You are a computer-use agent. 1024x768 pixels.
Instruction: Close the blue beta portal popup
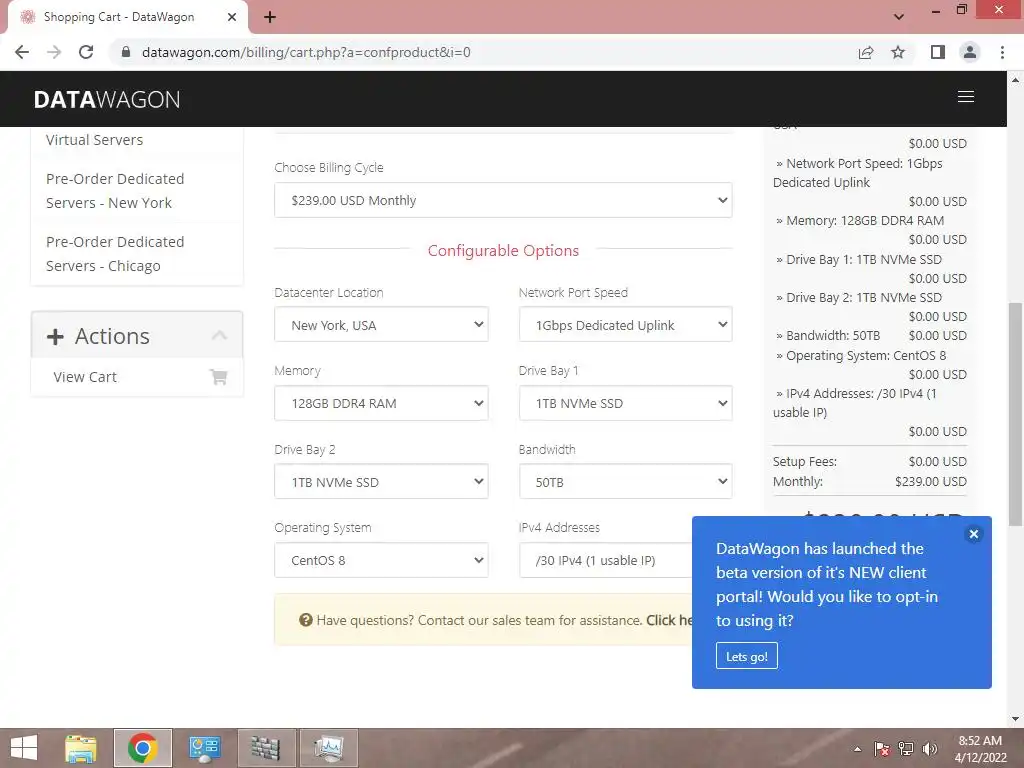pos(973,534)
